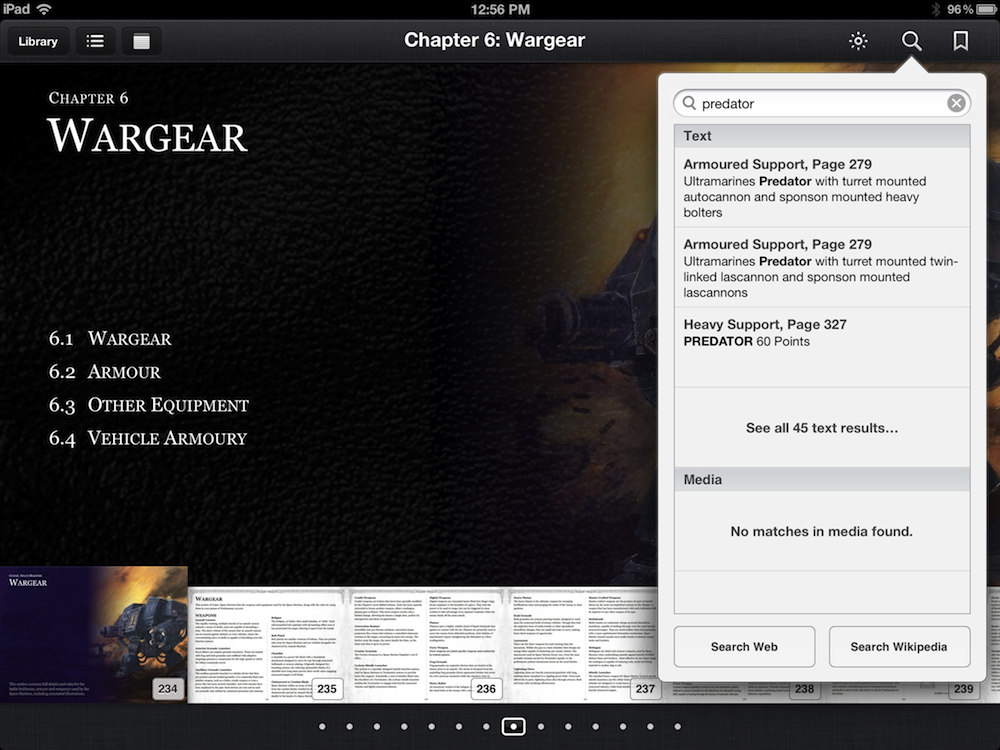Go to section 6.2 Armour
1000x750 pixels.
pyautogui.click(x=105, y=372)
